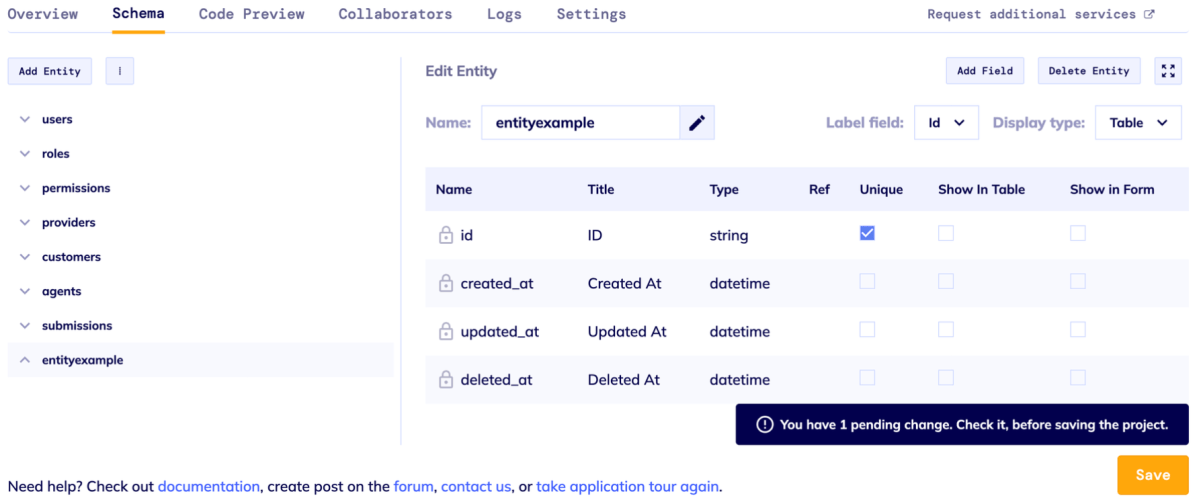This screenshot has height=500, width=1199.
Task: Open the Display type Table dropdown
Action: point(1138,123)
